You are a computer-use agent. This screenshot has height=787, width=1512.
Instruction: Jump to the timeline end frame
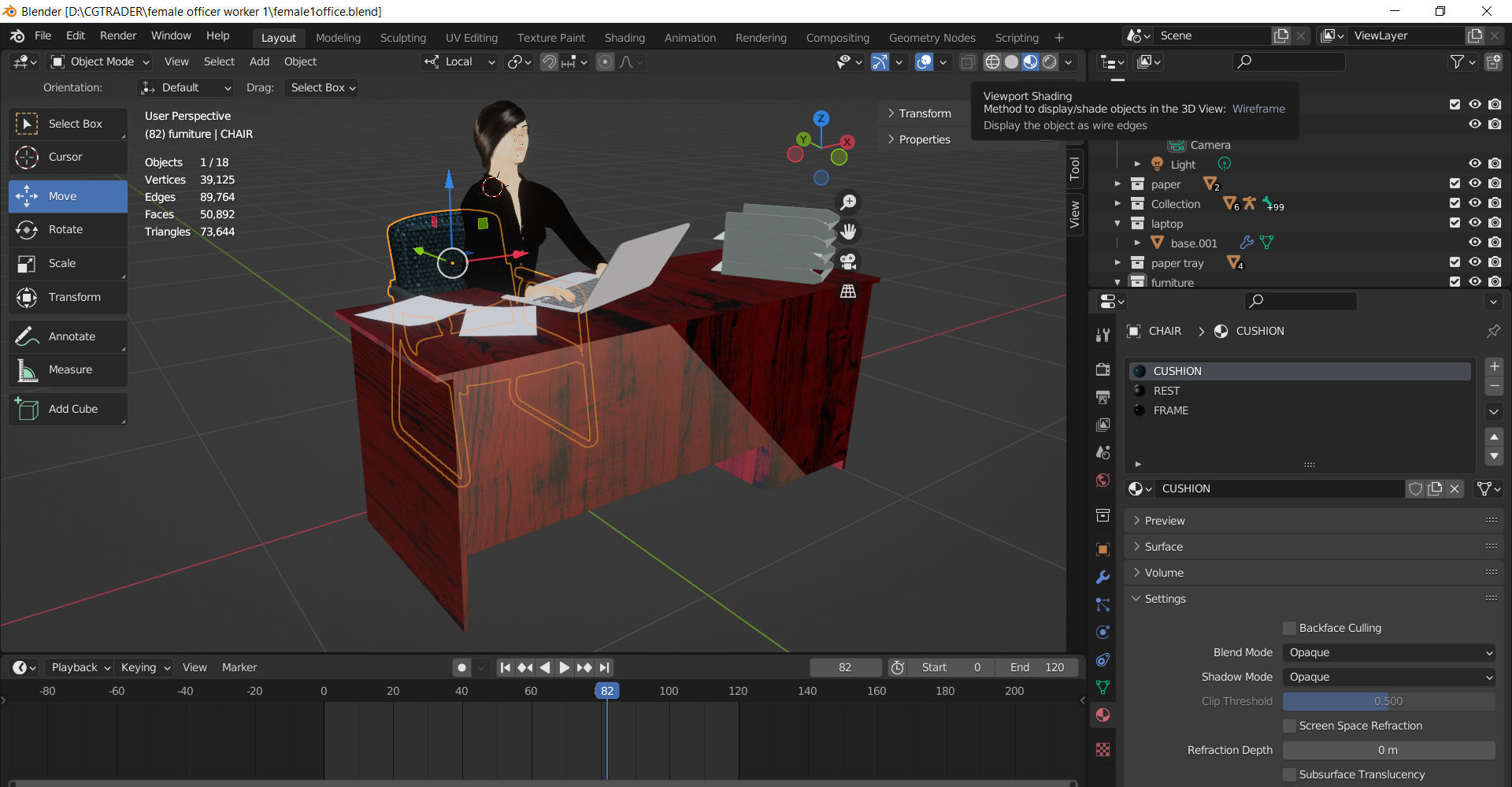tap(604, 667)
